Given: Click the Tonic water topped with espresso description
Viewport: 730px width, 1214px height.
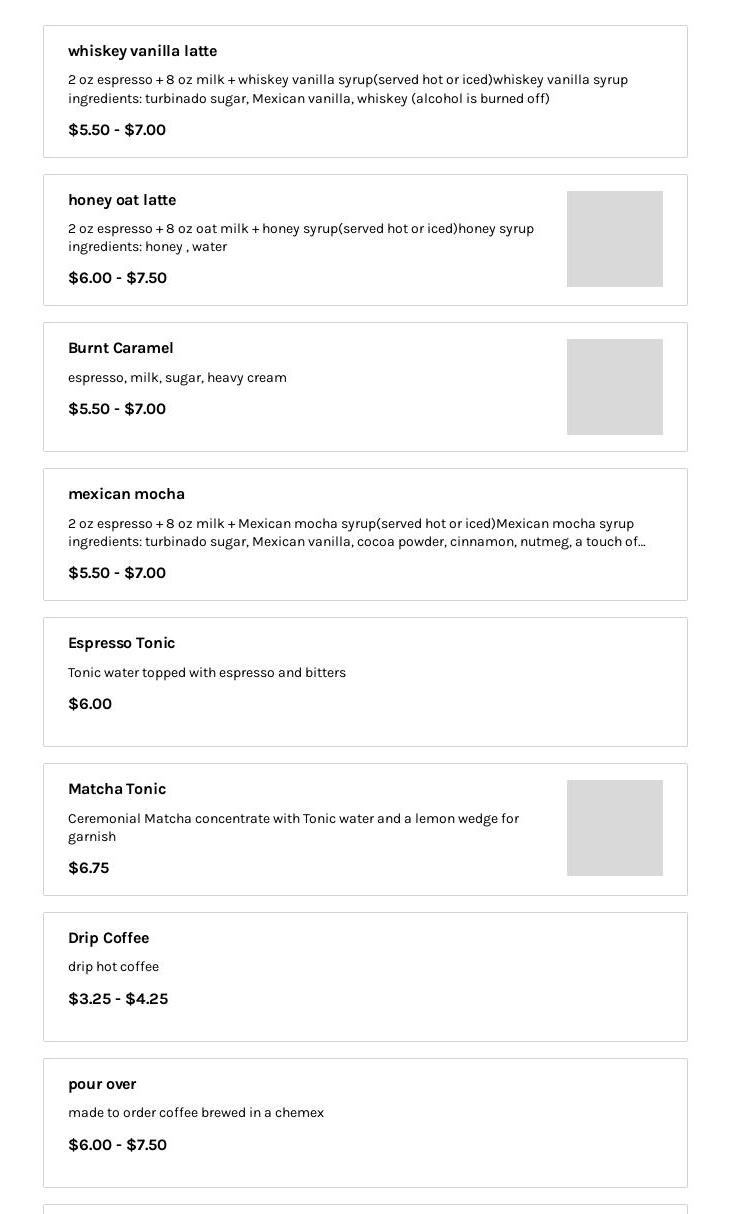Looking at the screenshot, I should pyautogui.click(x=207, y=673).
